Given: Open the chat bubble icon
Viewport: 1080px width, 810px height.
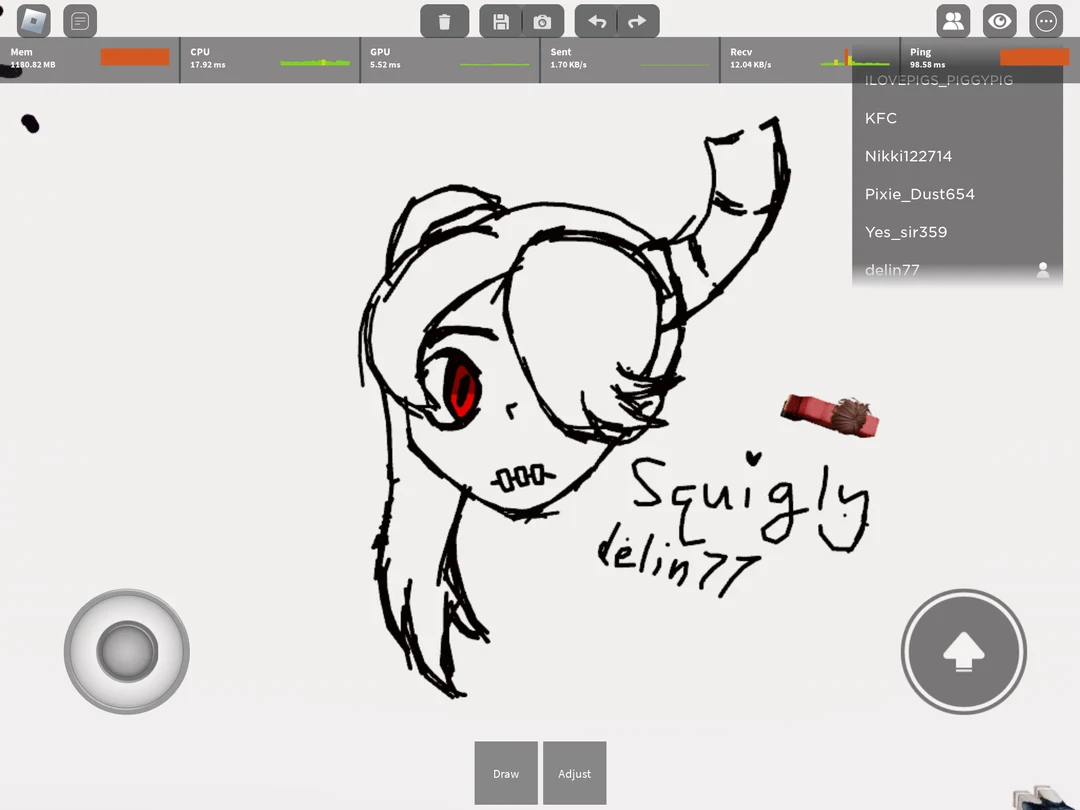Looking at the screenshot, I should pyautogui.click(x=80, y=20).
